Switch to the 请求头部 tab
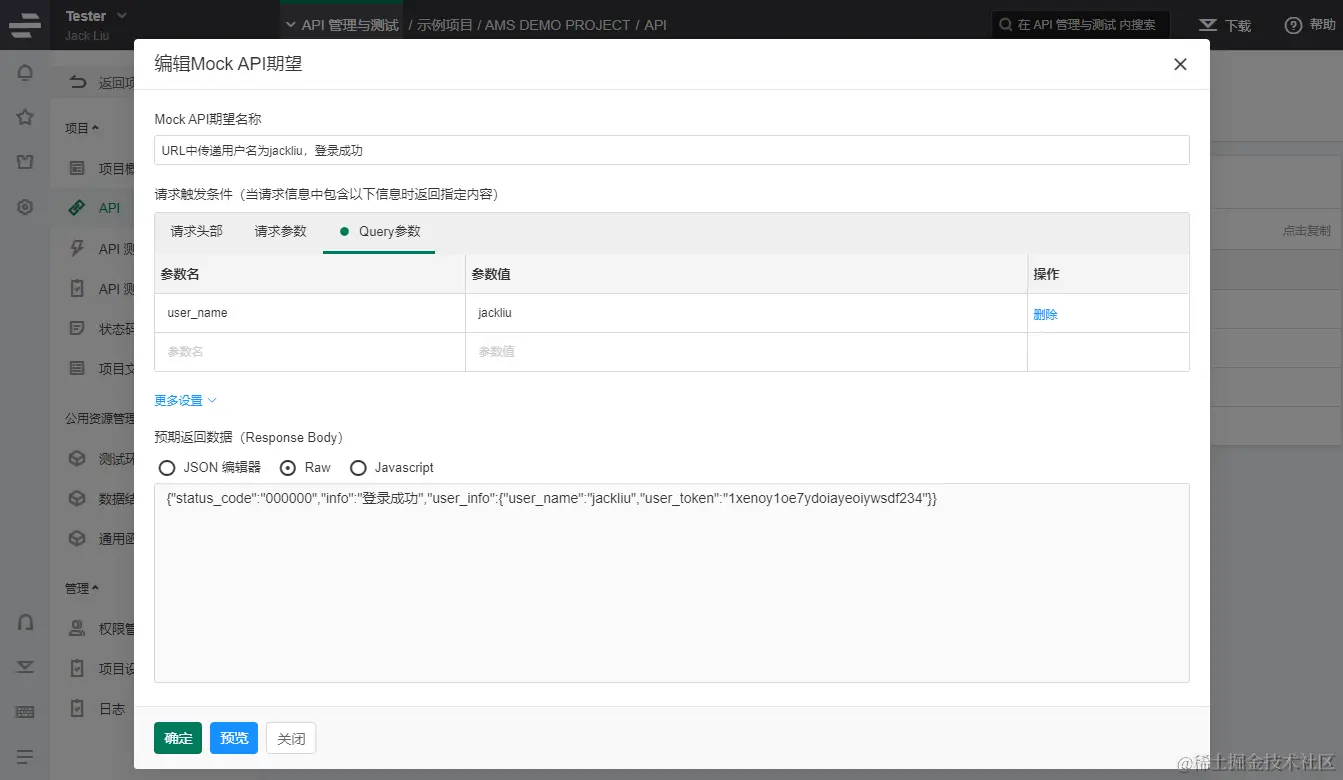The width and height of the screenshot is (1343, 780). [197, 231]
